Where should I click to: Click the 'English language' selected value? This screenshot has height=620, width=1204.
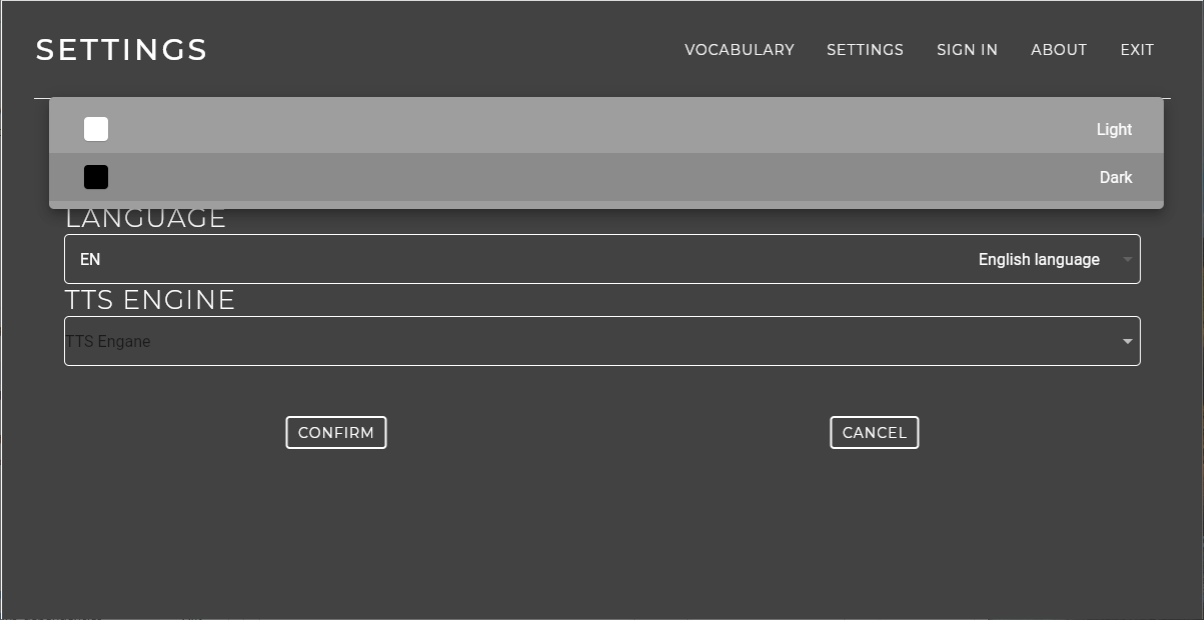(x=1038, y=259)
